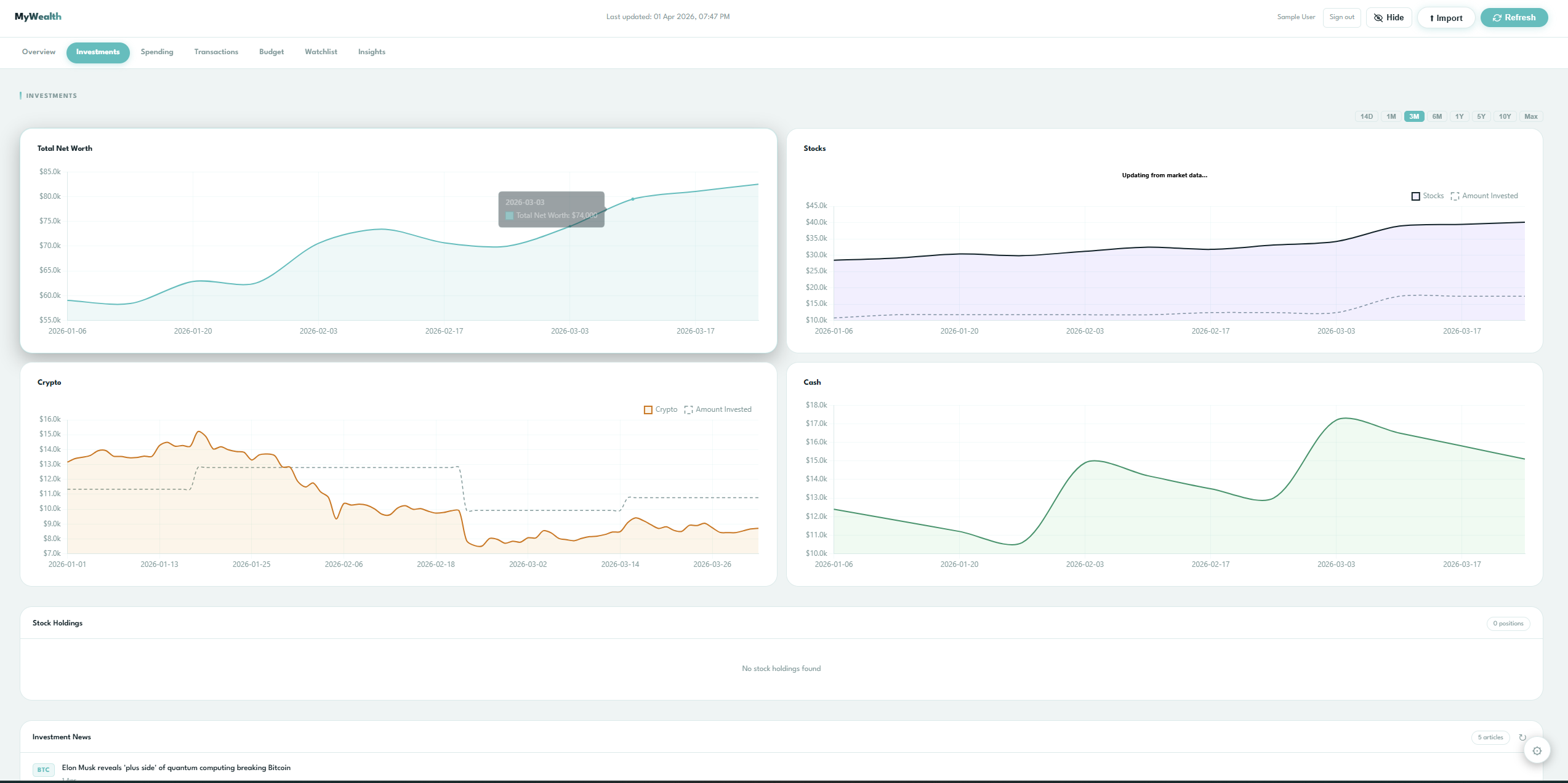Click the reload icon in Investment News header
The width and height of the screenshot is (1568, 783).
pyautogui.click(x=1522, y=737)
